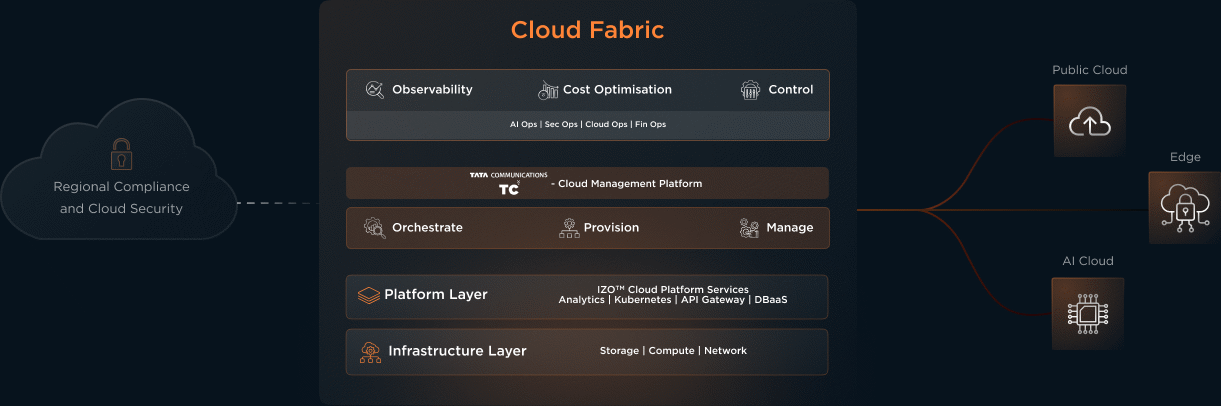Click the Orchestrate label
Viewport: 1221px width, 406px height.
click(427, 228)
